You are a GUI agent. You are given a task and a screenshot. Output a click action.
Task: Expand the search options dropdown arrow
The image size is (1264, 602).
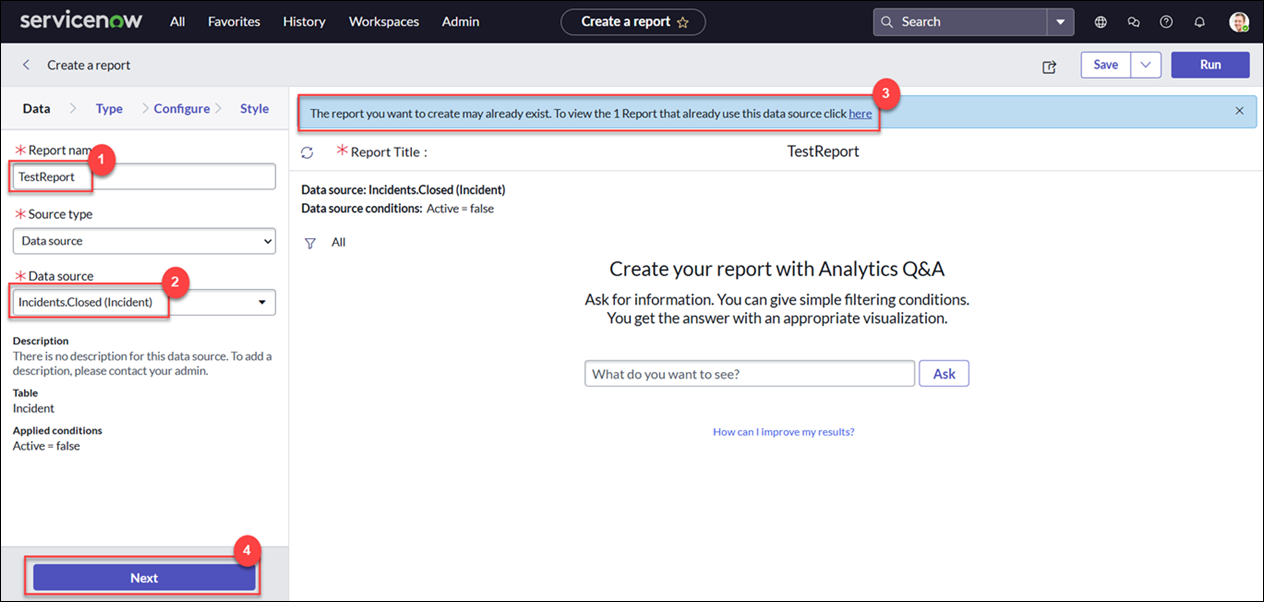coord(1060,22)
